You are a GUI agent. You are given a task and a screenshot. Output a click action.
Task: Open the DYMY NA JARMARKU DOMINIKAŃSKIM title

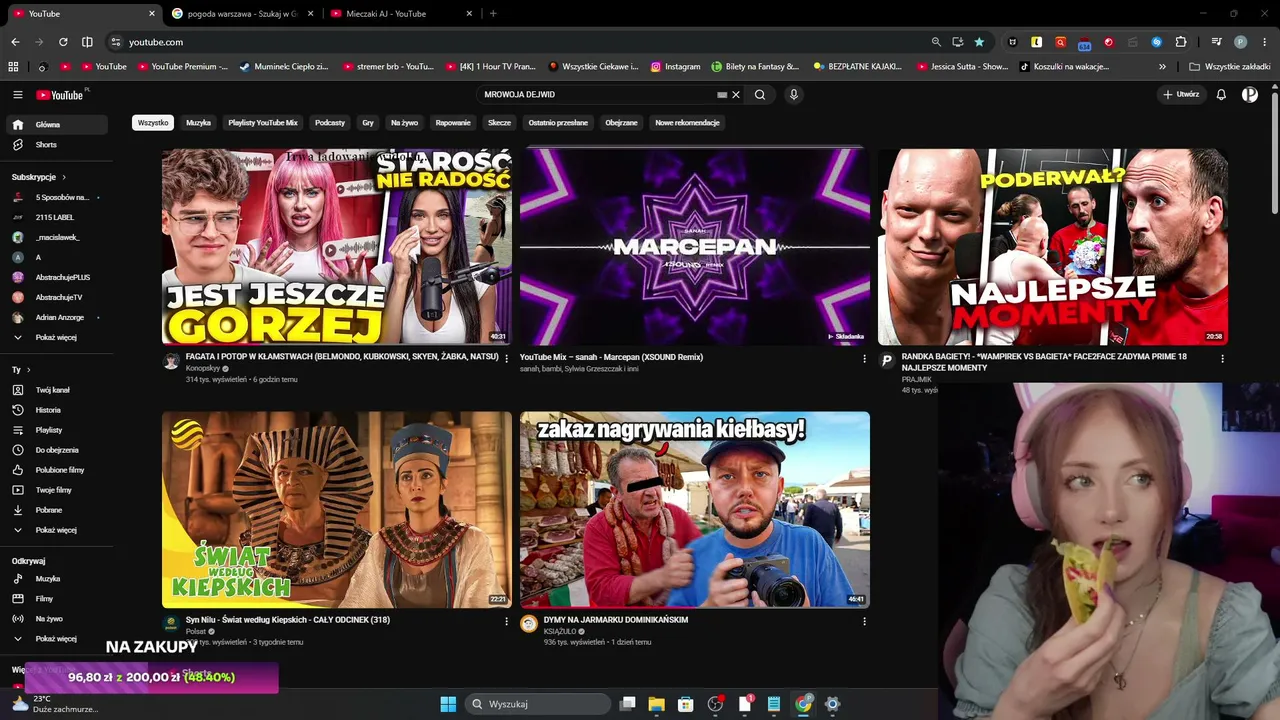tap(616, 620)
